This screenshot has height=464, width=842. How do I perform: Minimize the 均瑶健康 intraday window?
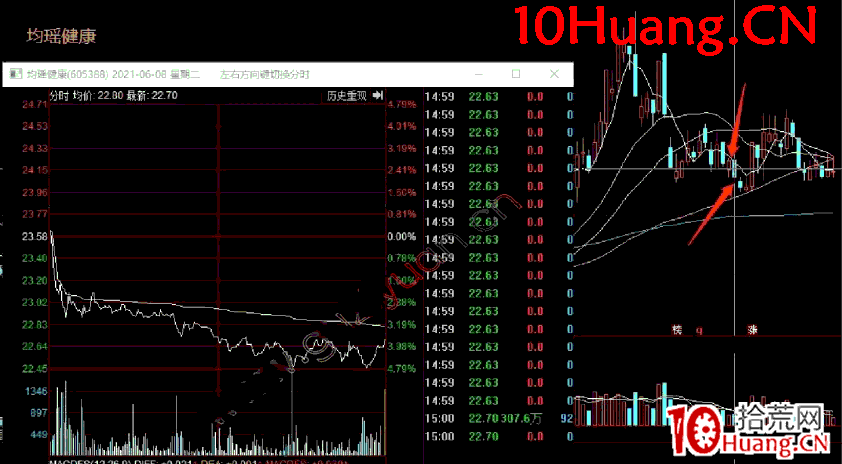(x=478, y=74)
